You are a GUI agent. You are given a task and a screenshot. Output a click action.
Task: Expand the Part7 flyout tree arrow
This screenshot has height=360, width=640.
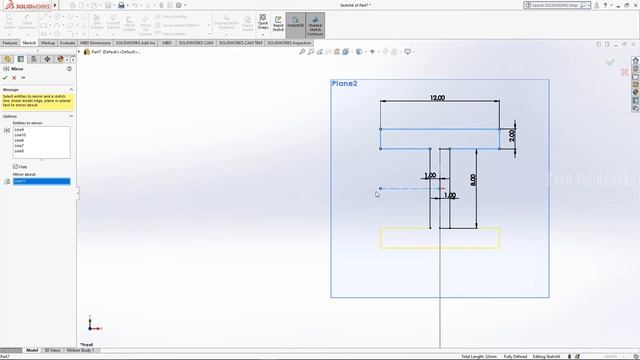[79, 52]
